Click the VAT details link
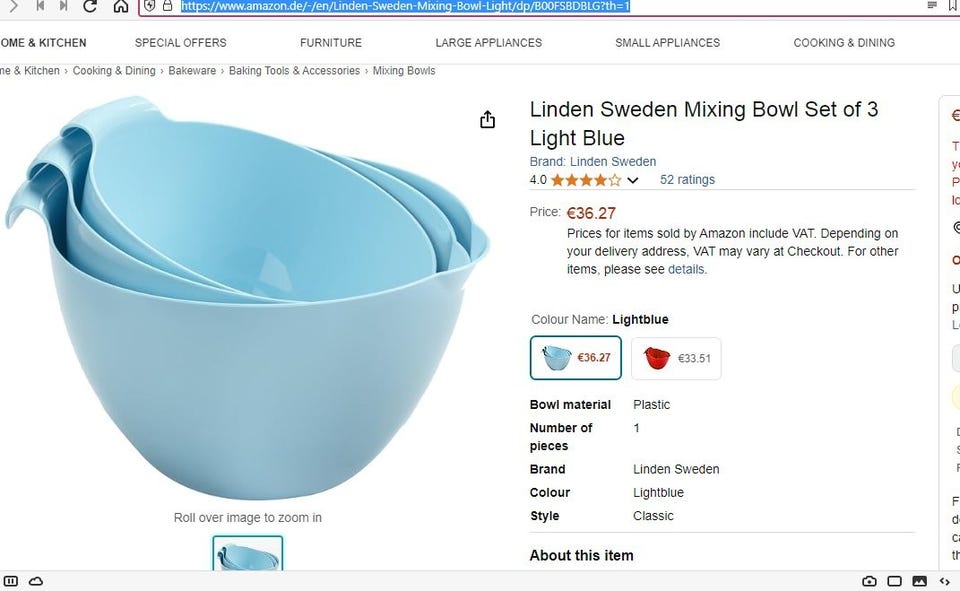960x591 pixels. [x=686, y=269]
